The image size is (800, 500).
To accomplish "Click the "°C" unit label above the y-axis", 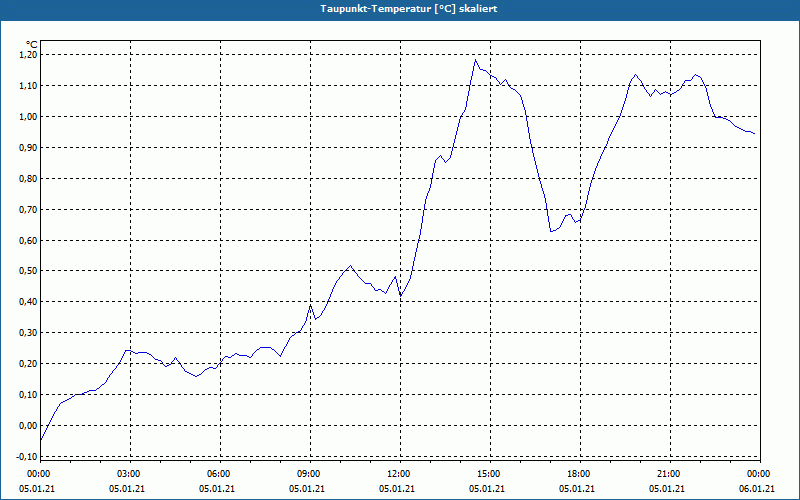I will [x=32, y=45].
